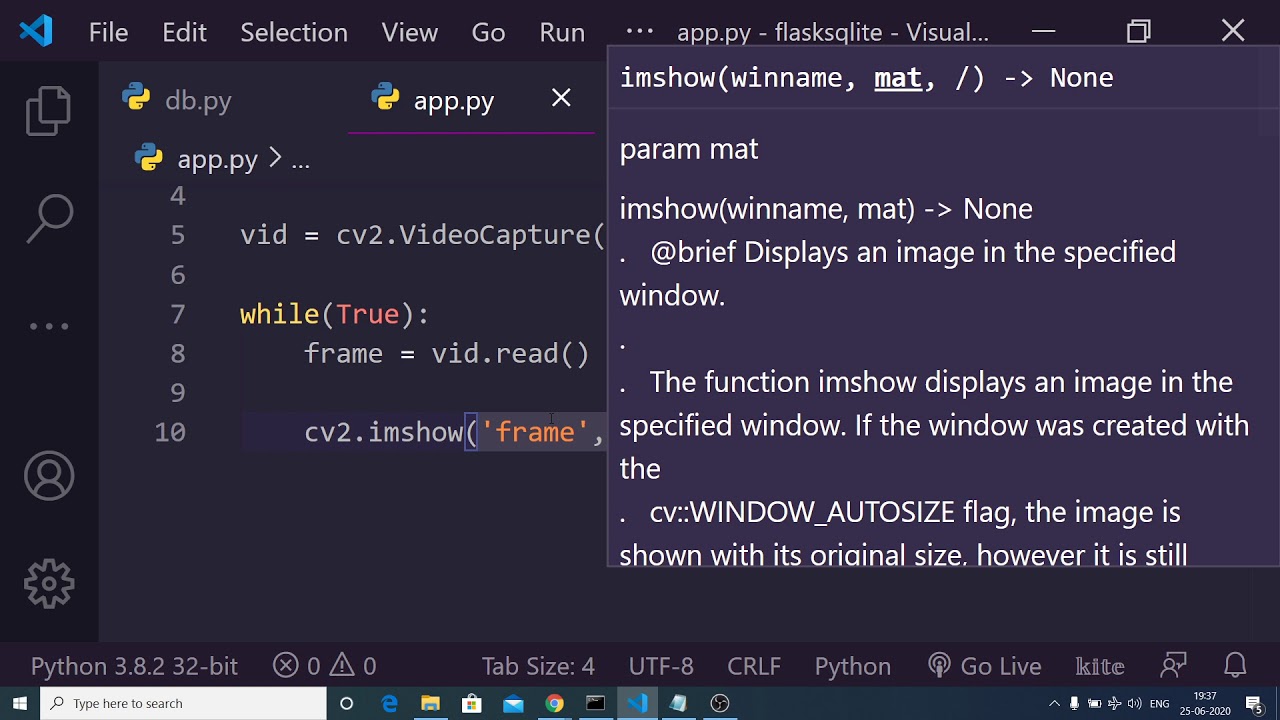Show additional views ellipsis in activity bar

tap(48, 326)
